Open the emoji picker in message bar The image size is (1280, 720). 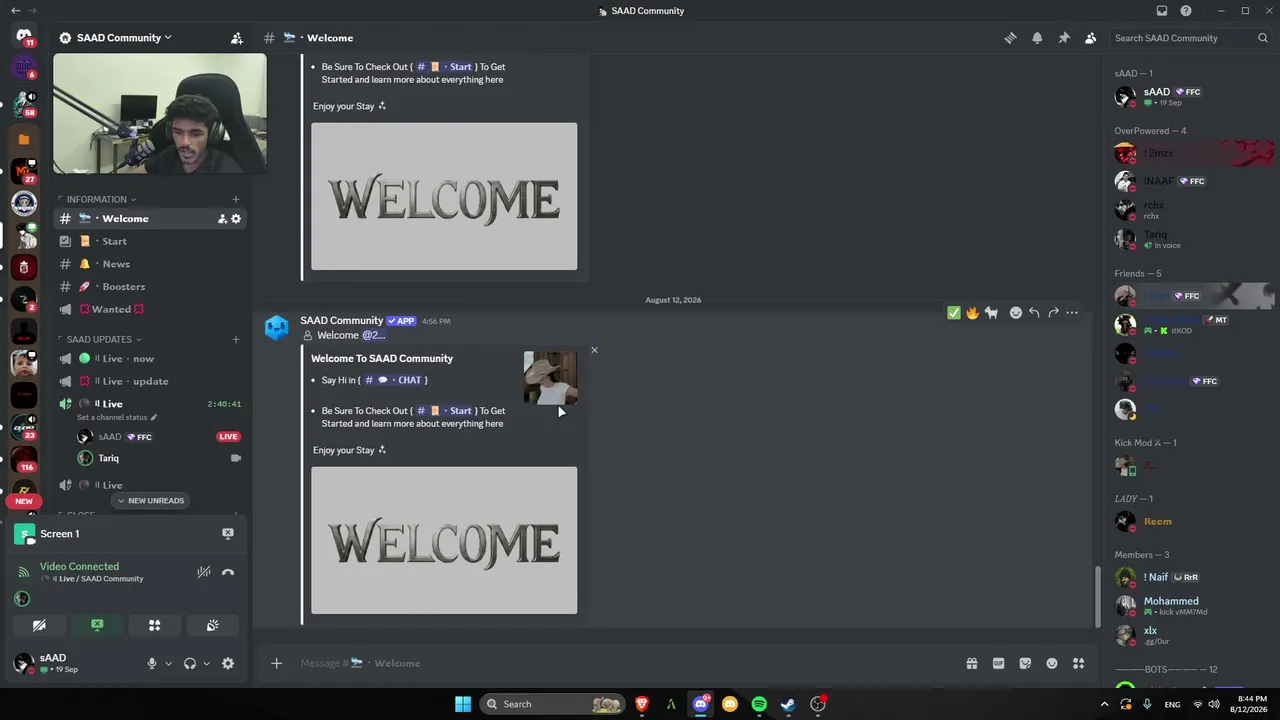pos(1052,663)
